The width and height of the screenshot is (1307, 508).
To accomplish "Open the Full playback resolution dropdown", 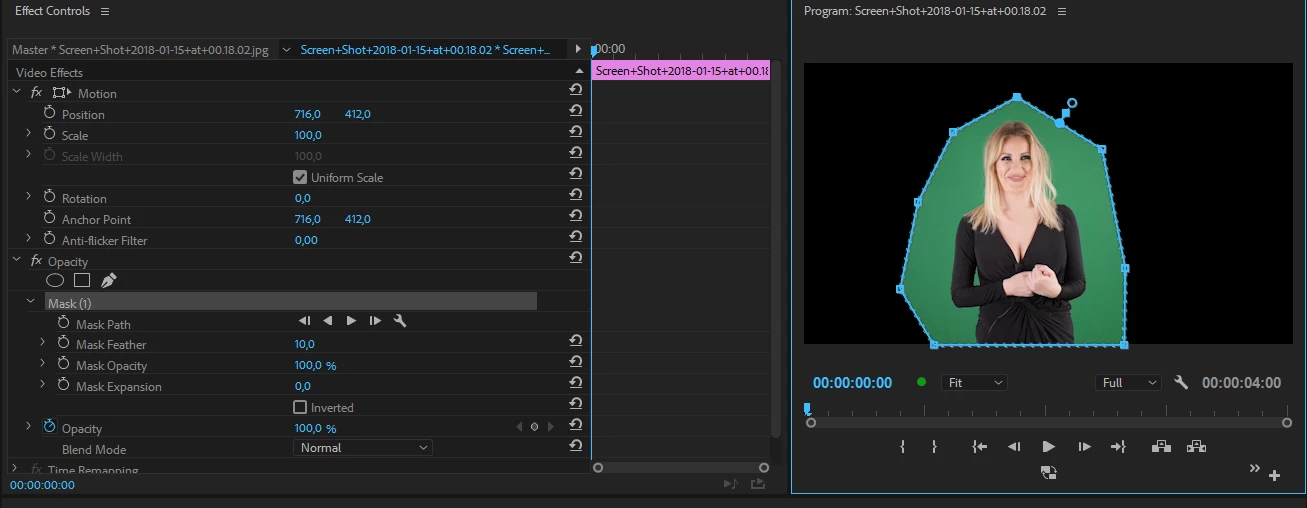I will (x=1128, y=383).
